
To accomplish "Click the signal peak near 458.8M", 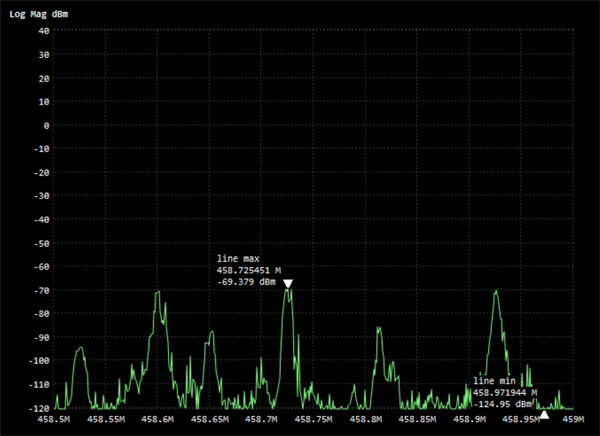I will [x=379, y=331].
